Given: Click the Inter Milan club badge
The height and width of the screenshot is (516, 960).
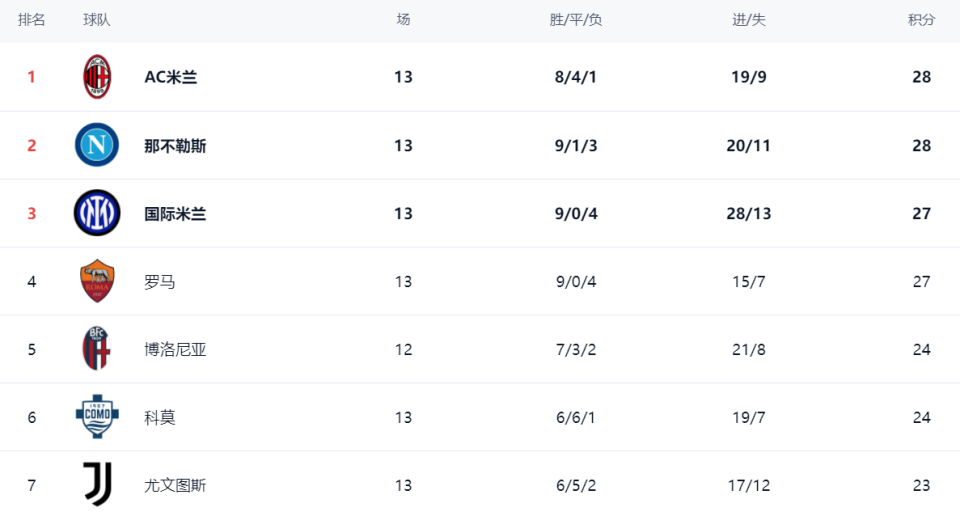Looking at the screenshot, I should (97, 213).
